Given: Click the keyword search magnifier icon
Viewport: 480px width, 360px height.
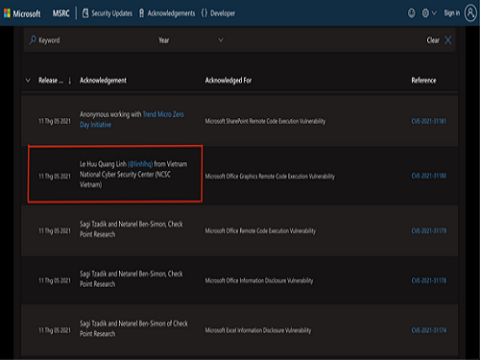Looking at the screenshot, I should pyautogui.click(x=33, y=40).
